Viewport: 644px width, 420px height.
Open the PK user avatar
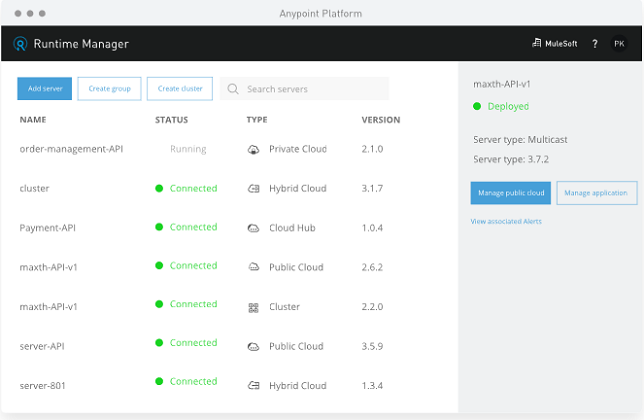coord(619,44)
